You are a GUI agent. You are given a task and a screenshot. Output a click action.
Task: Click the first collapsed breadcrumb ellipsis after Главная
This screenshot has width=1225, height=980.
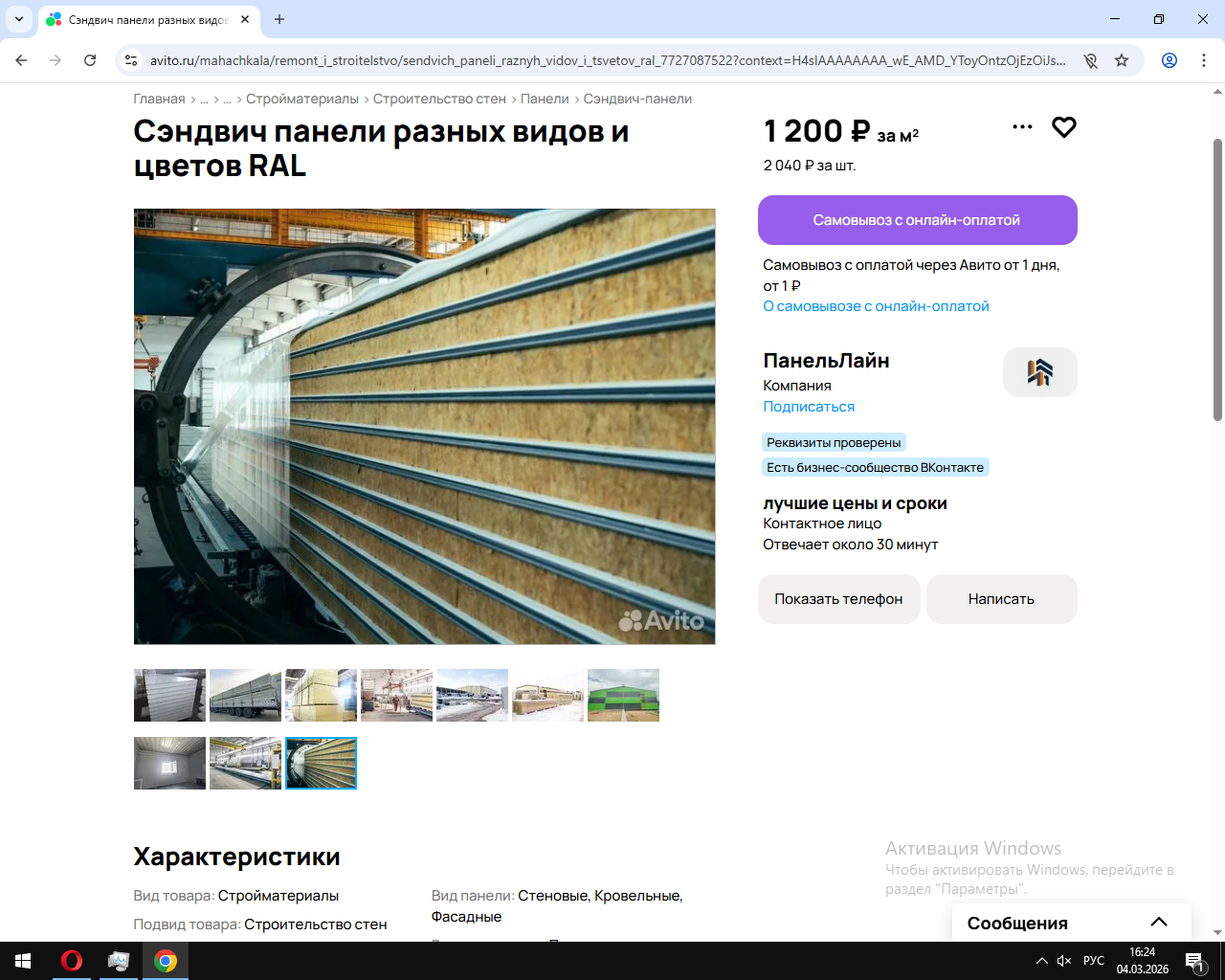204,100
